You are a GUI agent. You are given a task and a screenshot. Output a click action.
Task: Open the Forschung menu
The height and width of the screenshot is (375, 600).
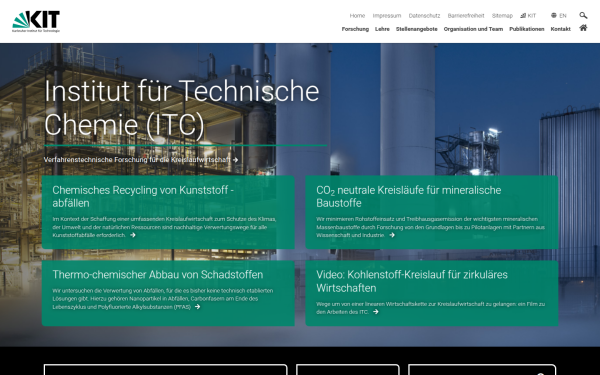(355, 29)
